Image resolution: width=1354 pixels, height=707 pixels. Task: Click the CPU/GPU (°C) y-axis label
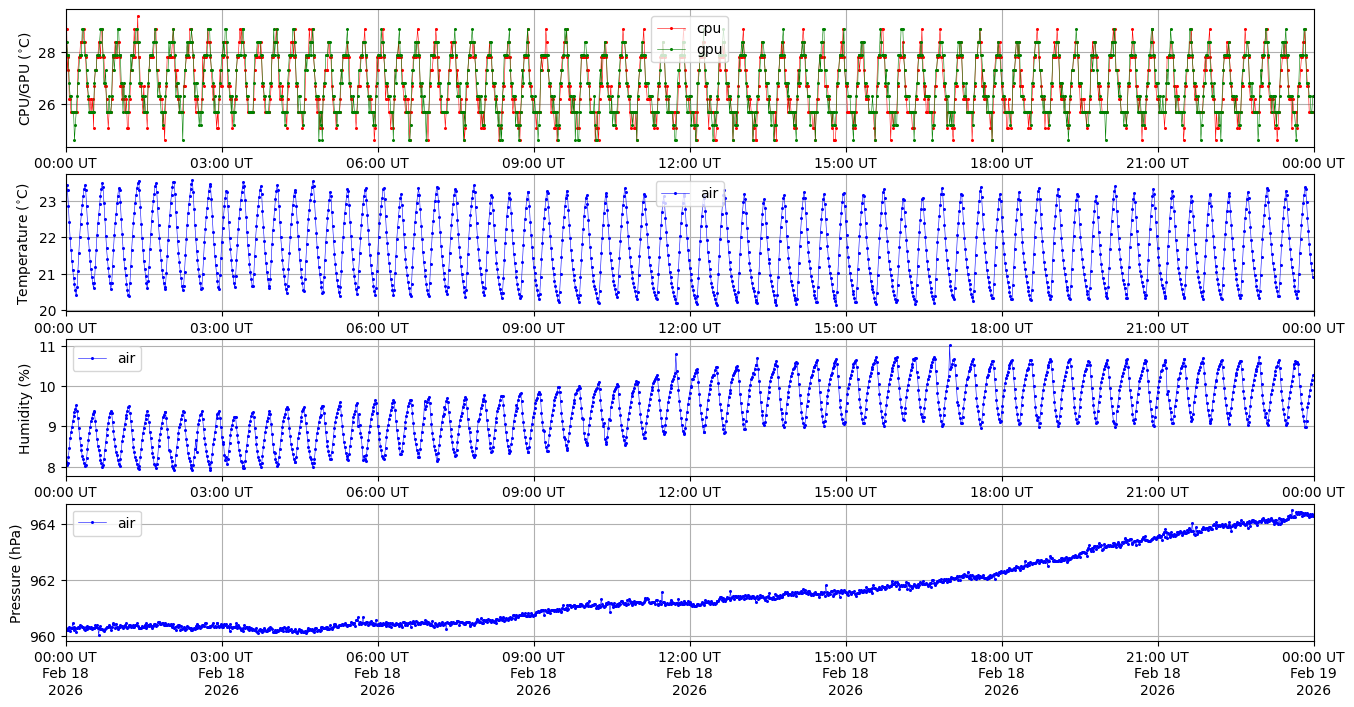point(25,78)
